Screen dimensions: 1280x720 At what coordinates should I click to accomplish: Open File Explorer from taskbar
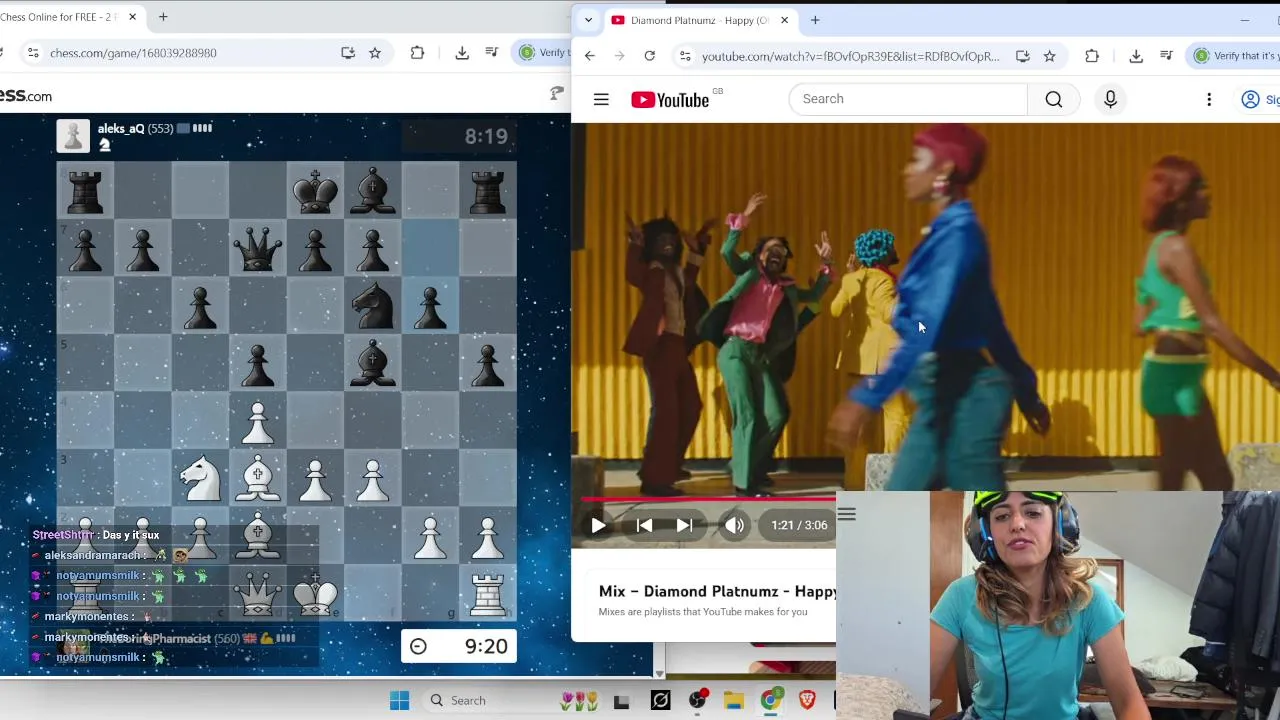point(733,701)
